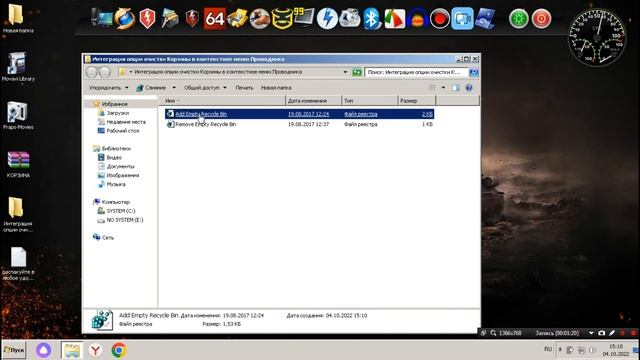The height and width of the screenshot is (360, 640).
Task: Toggle the preview pane icon in Explorer
Action: [x=456, y=88]
